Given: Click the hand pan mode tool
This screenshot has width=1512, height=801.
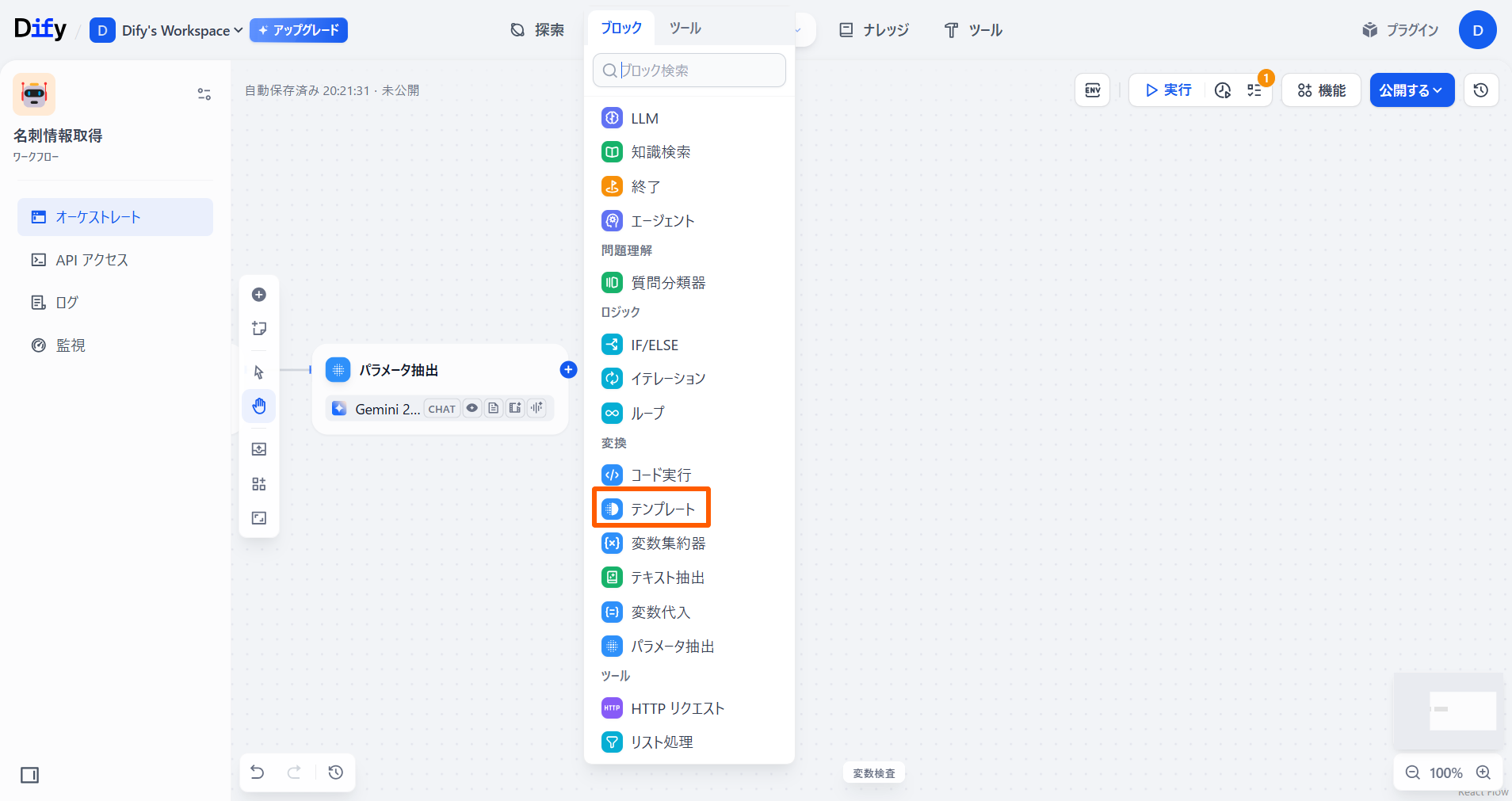Looking at the screenshot, I should [x=259, y=406].
